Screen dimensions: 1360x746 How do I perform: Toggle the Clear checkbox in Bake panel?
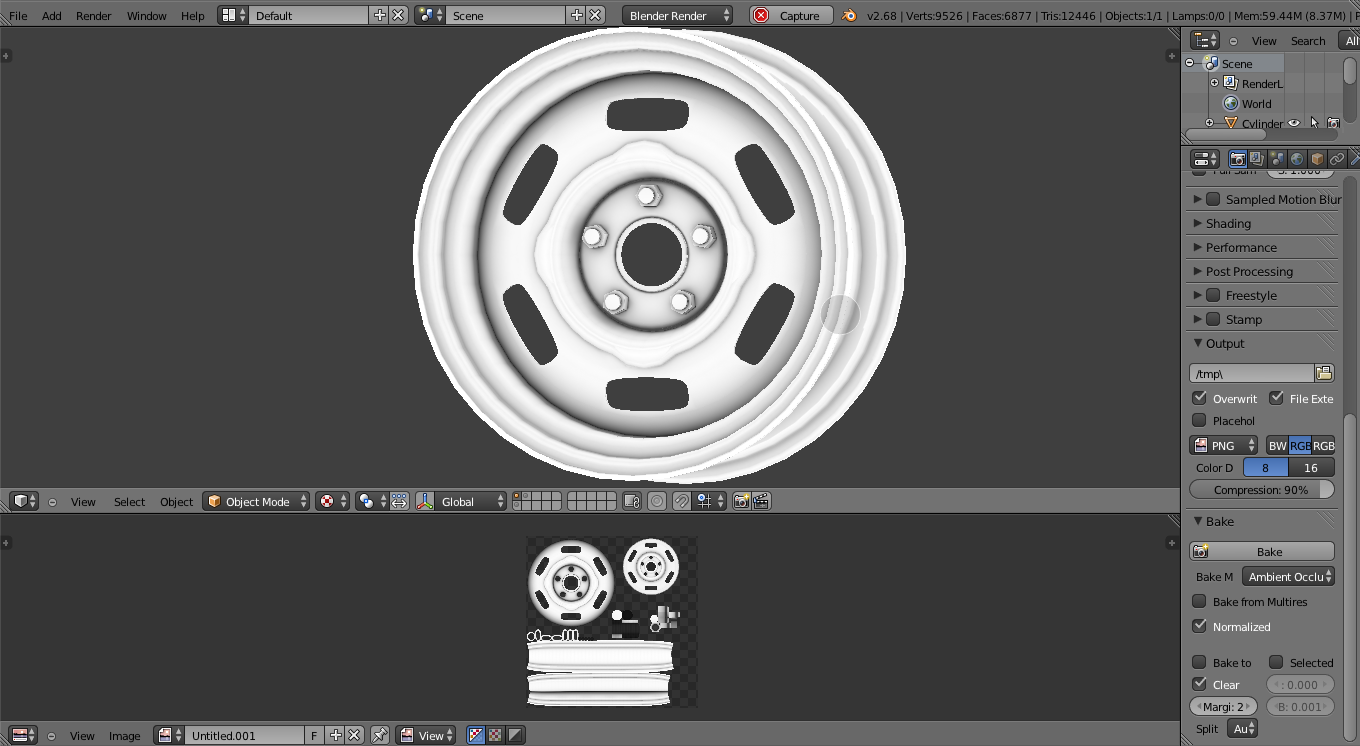(1199, 684)
